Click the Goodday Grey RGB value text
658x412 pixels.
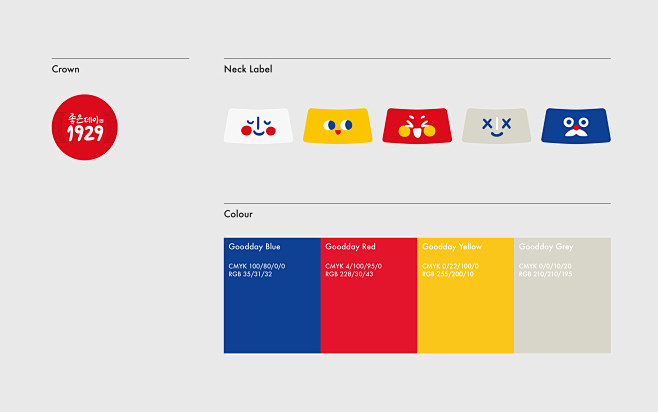545,273
